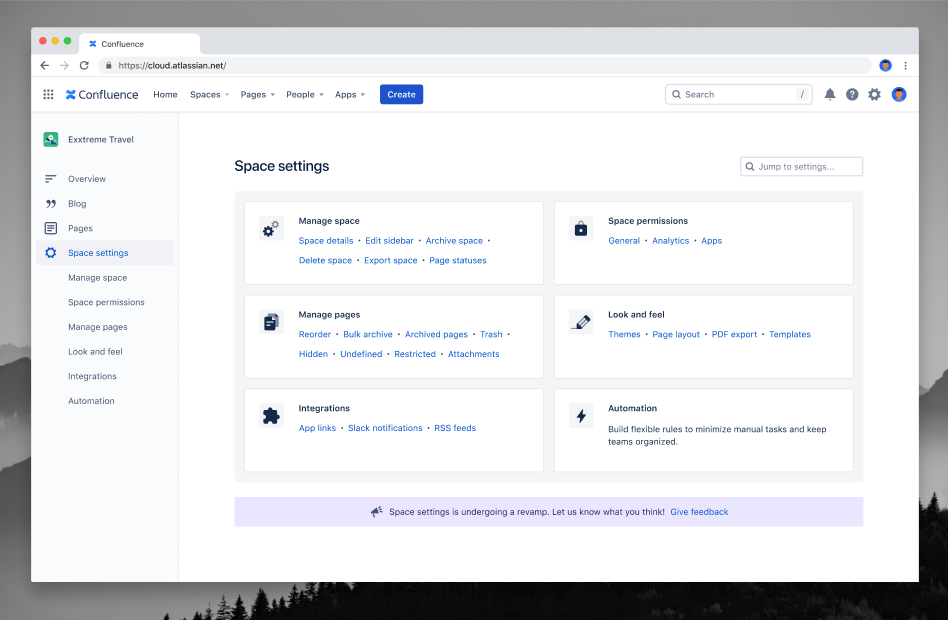The height and width of the screenshot is (620, 948).
Task: Click the Space settings gear icon in sidebar
Action: 51,253
